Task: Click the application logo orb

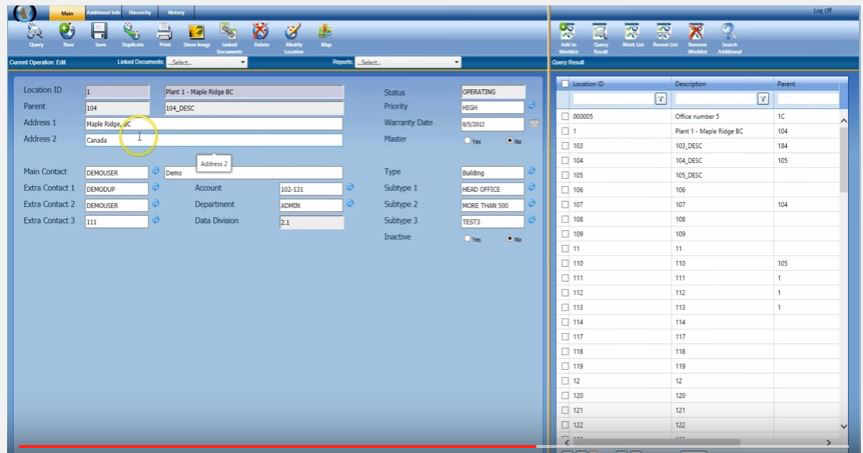Action: tap(25, 12)
